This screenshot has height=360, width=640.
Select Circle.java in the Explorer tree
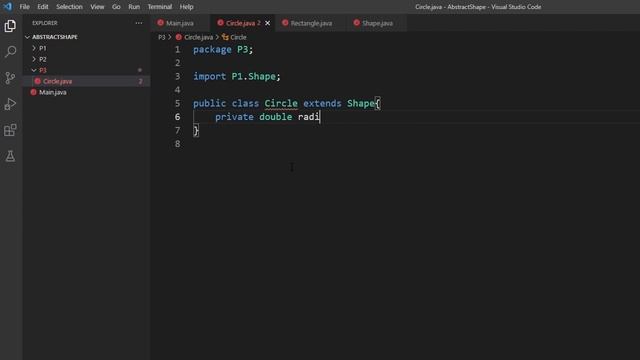[86, 81]
